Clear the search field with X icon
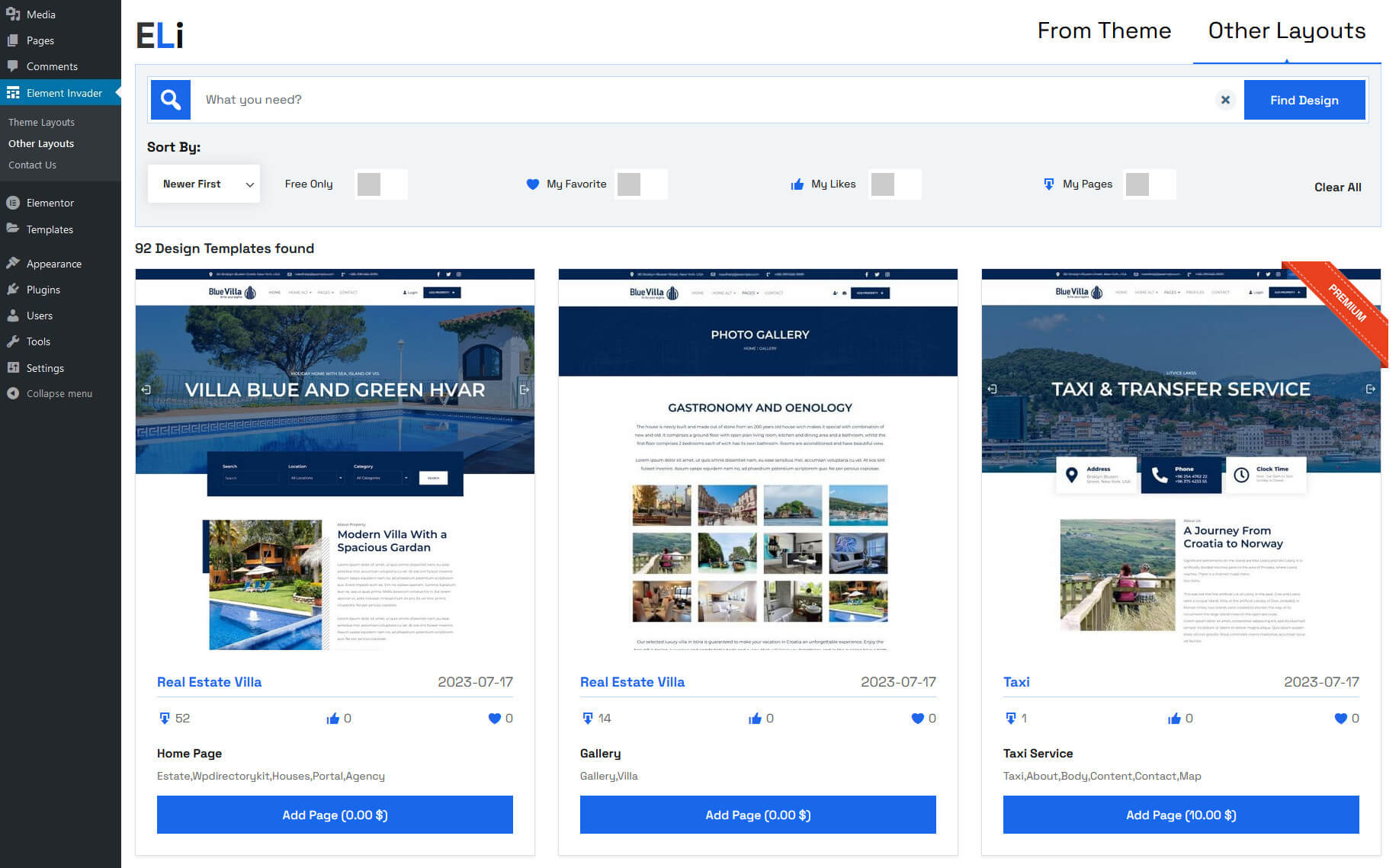1399x868 pixels. point(1225,100)
